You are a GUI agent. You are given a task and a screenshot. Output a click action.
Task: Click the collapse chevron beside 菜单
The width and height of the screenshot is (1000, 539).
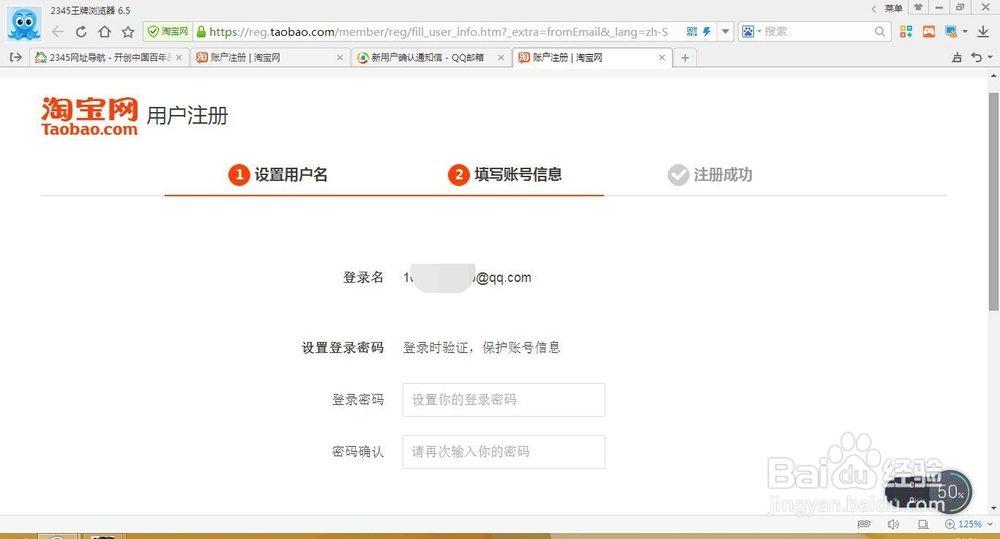coord(874,8)
